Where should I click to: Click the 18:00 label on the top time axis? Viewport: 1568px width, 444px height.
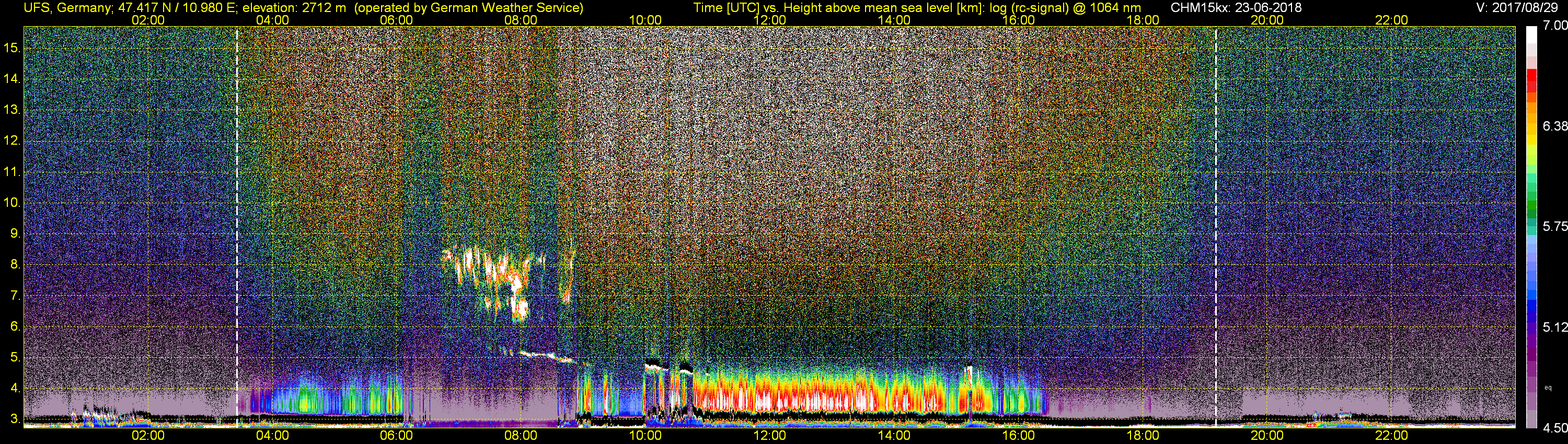coord(1143,20)
